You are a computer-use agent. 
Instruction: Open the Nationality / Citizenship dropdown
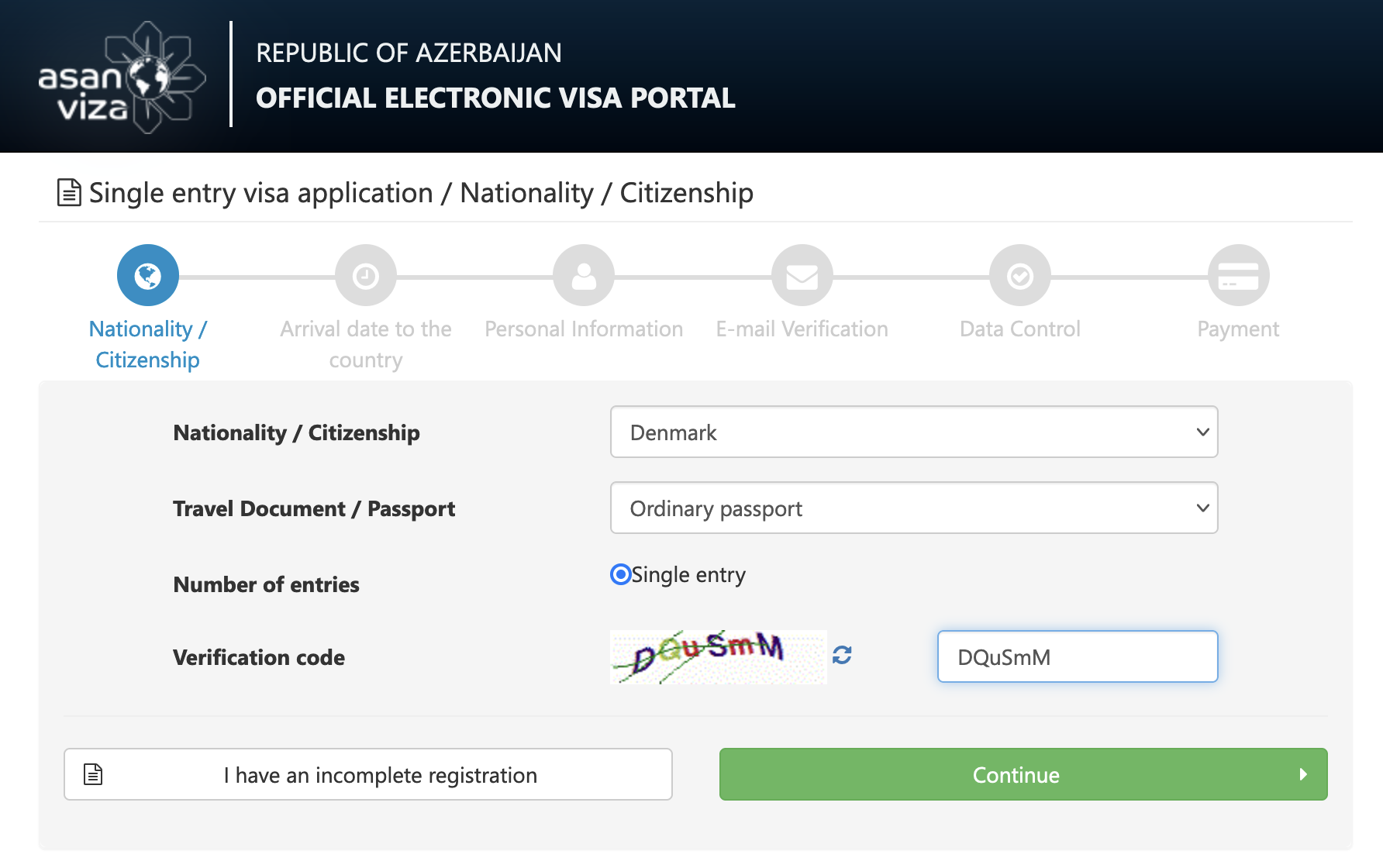[x=913, y=432]
